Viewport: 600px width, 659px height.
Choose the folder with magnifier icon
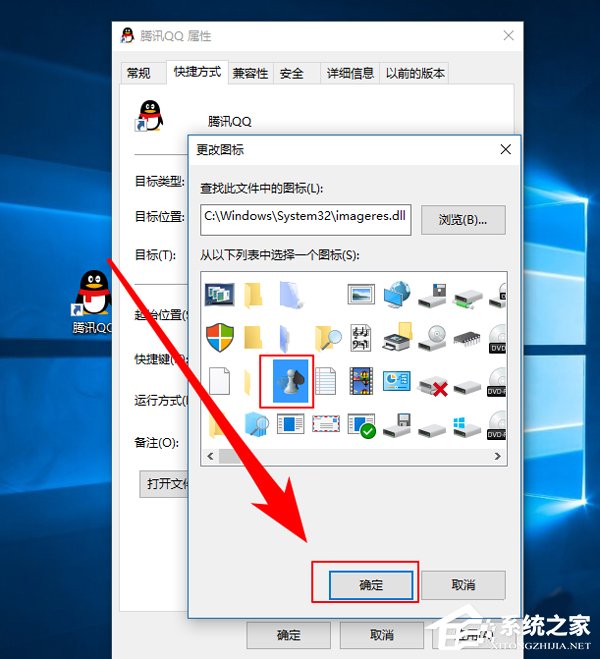328,337
